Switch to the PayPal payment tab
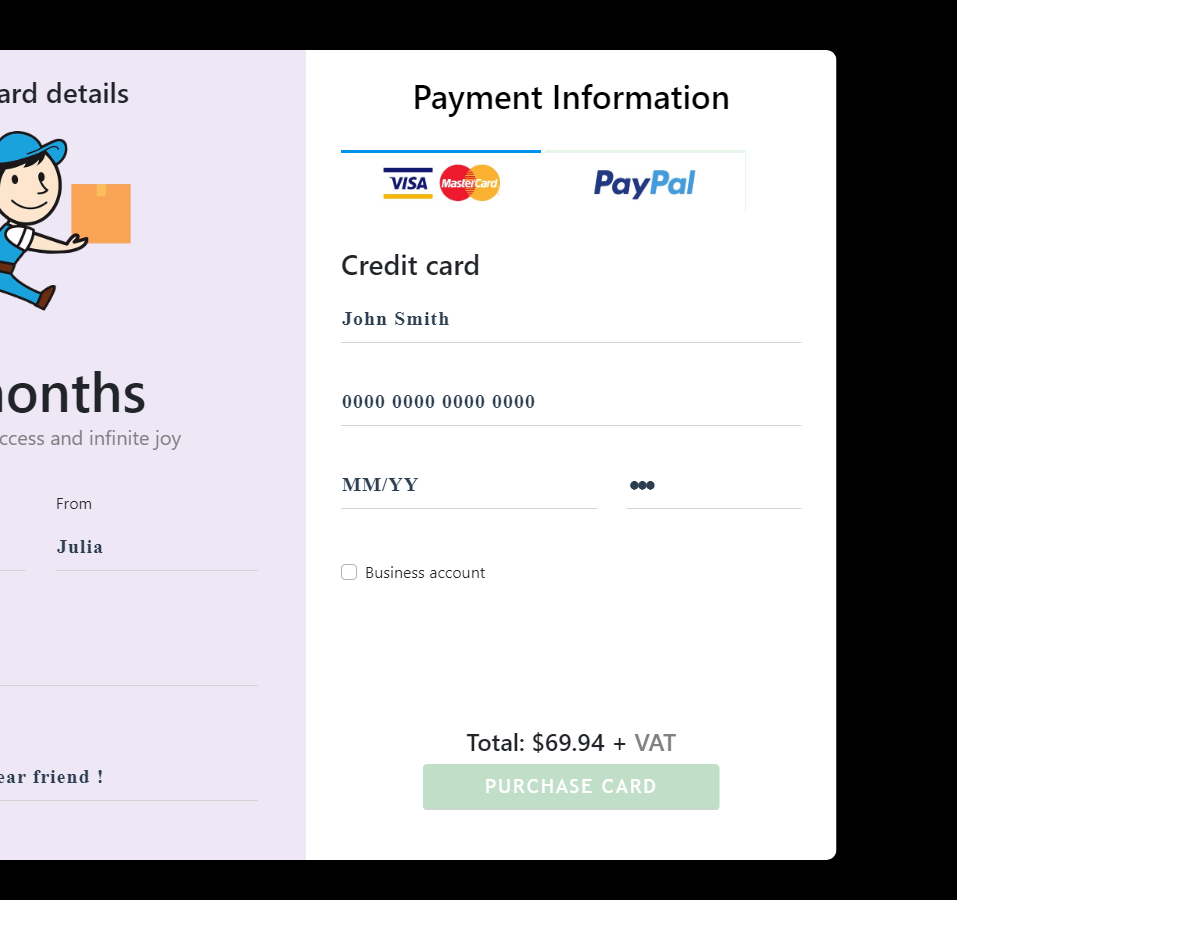The image size is (1200, 952). coord(644,183)
